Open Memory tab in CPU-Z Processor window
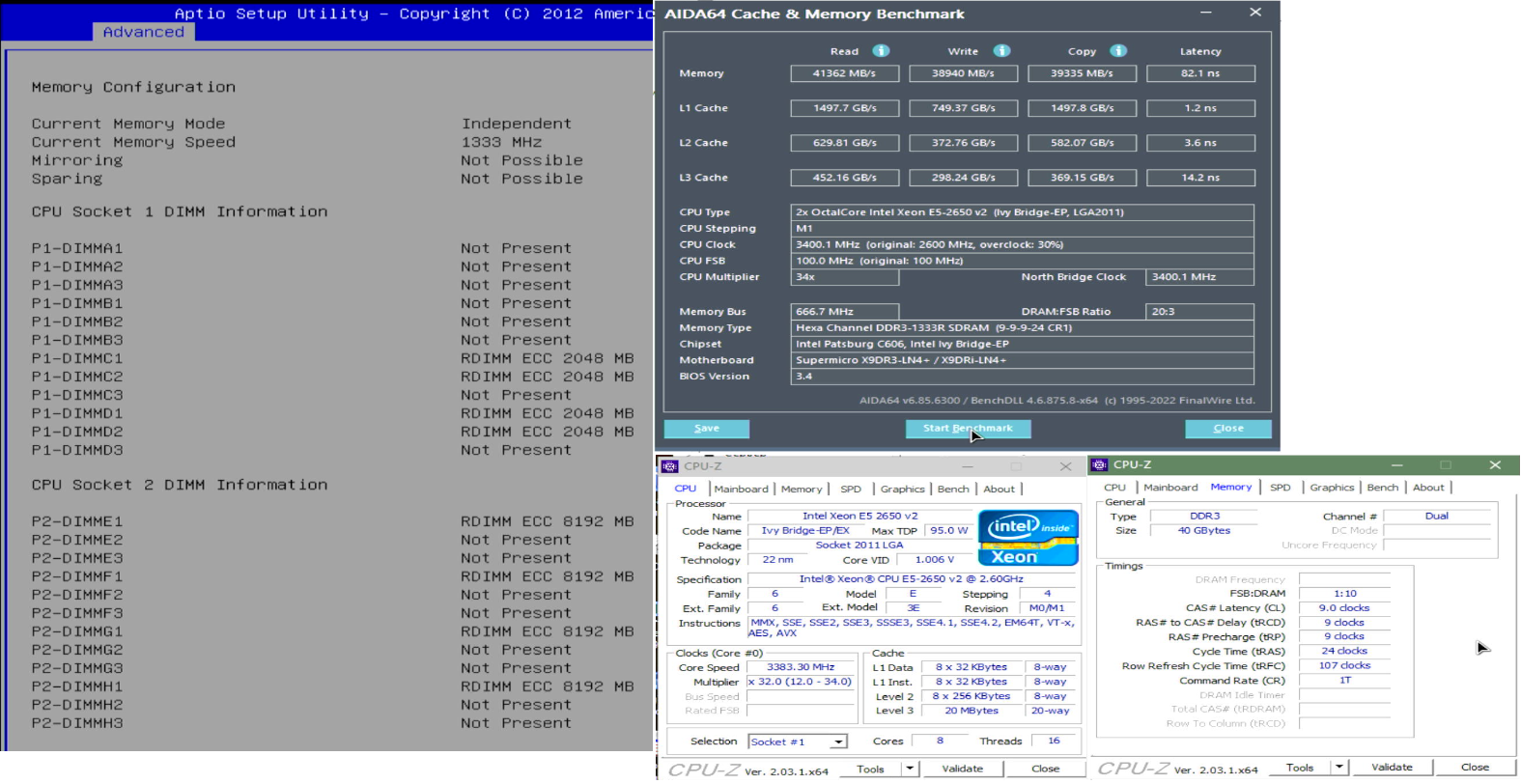 802,490
